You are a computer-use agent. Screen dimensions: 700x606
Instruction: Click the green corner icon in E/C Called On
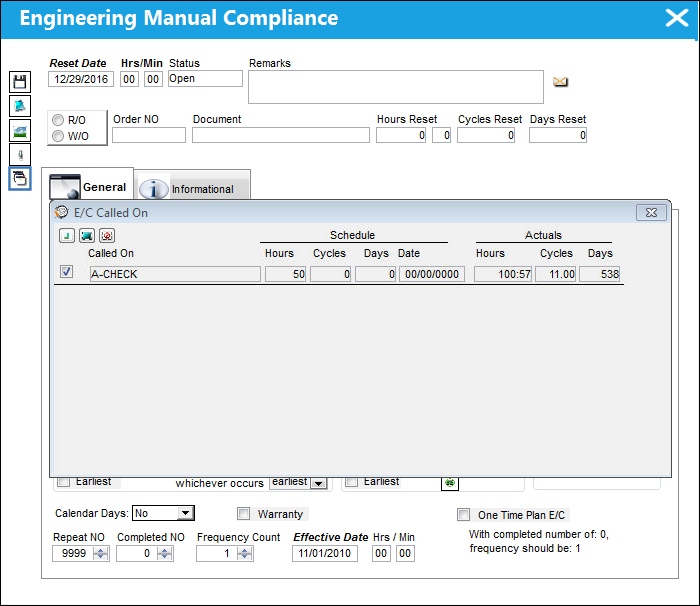point(67,235)
